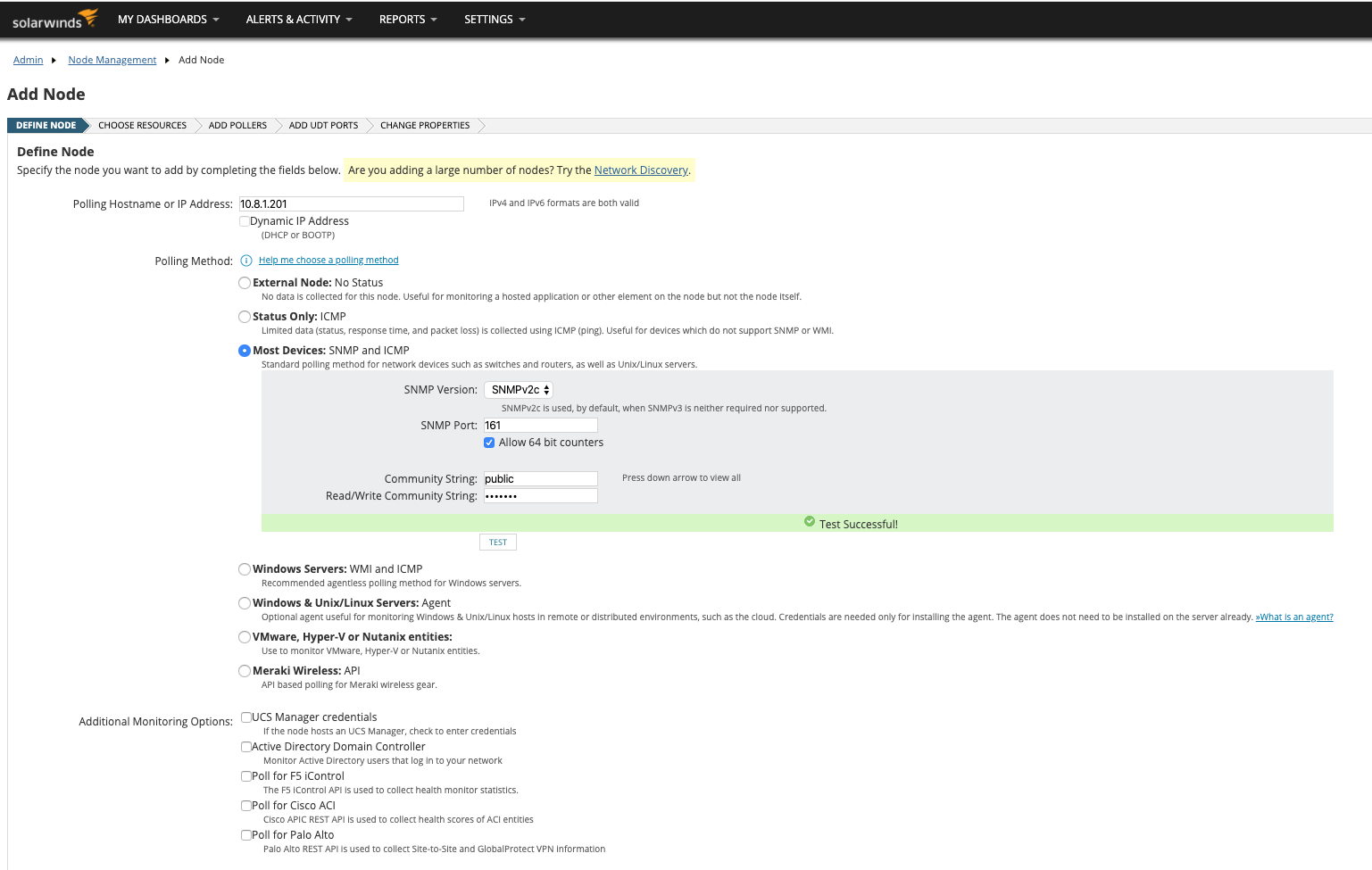Select the Add UDT Ports step
This screenshot has height=870, width=1372.
point(324,126)
